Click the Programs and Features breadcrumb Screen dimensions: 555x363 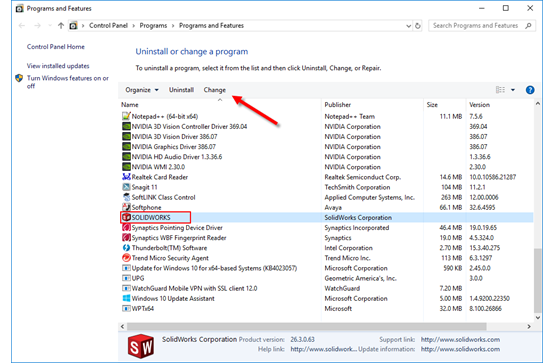point(211,25)
